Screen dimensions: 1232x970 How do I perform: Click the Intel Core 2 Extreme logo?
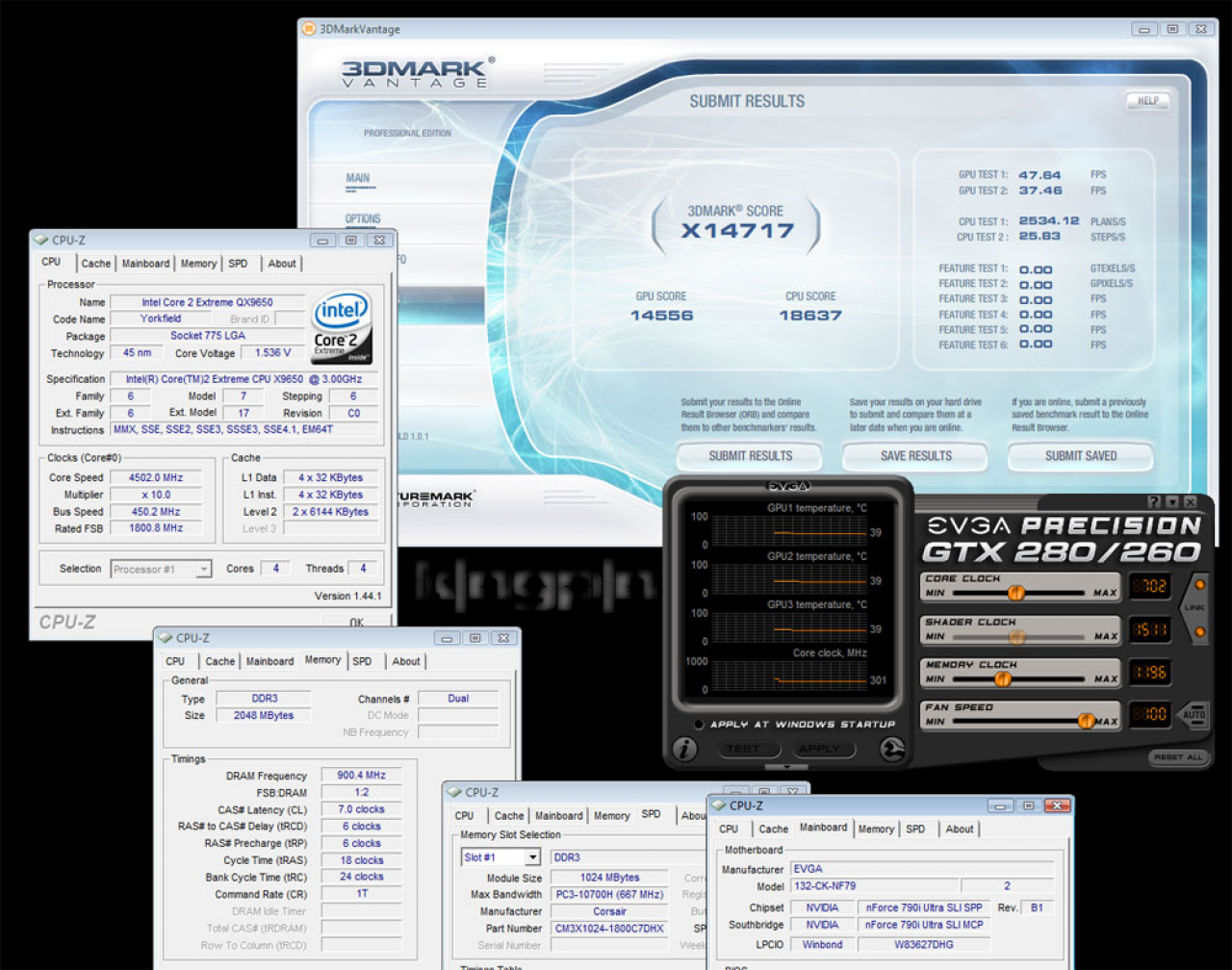tap(341, 328)
